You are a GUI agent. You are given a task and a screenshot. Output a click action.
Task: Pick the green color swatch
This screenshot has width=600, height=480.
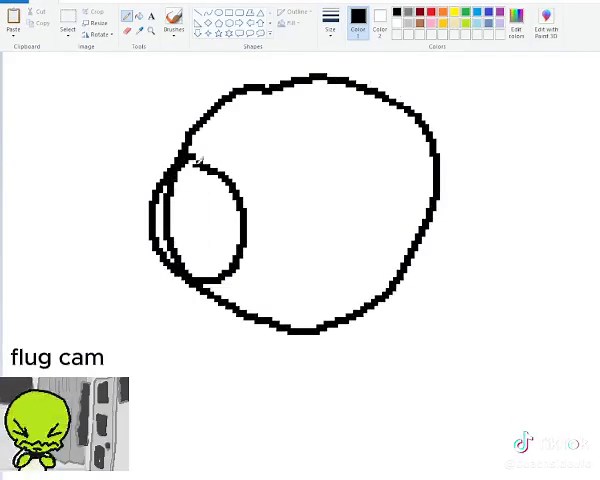[x=466, y=12]
